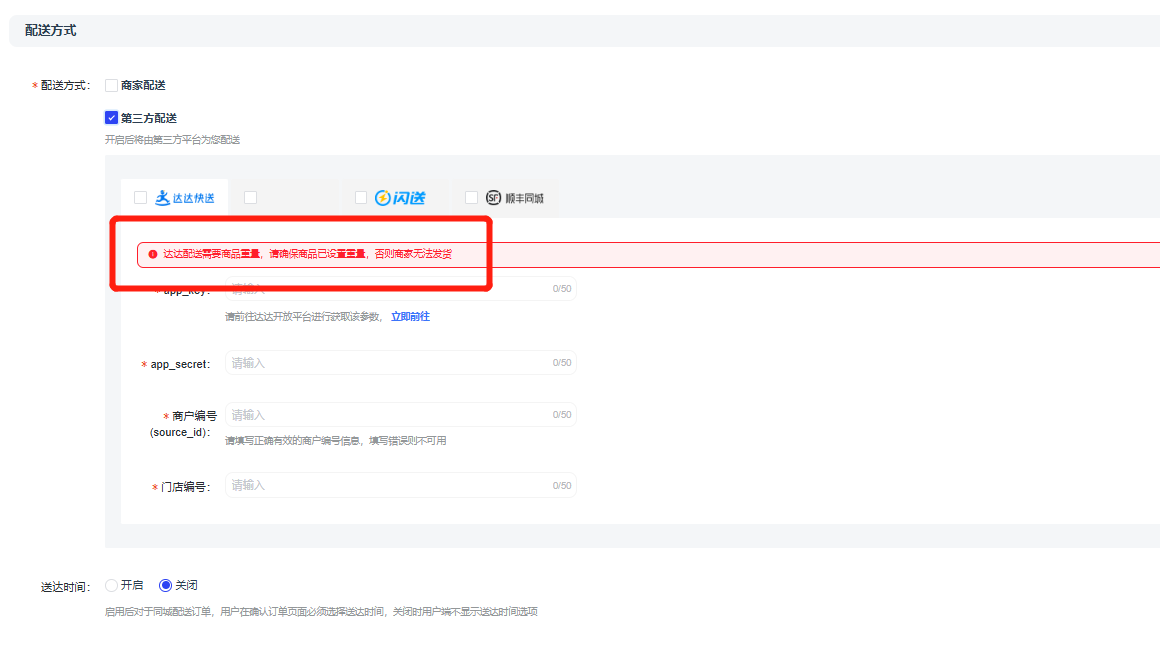Click the red warning icon in alert
Image resolution: width=1160 pixels, height=647 pixels.
(x=152, y=255)
